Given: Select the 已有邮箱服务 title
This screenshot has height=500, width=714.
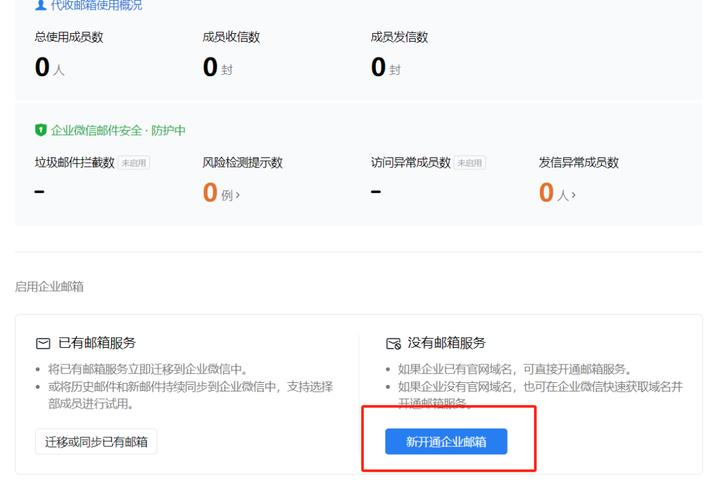Looking at the screenshot, I should pyautogui.click(x=97, y=343).
